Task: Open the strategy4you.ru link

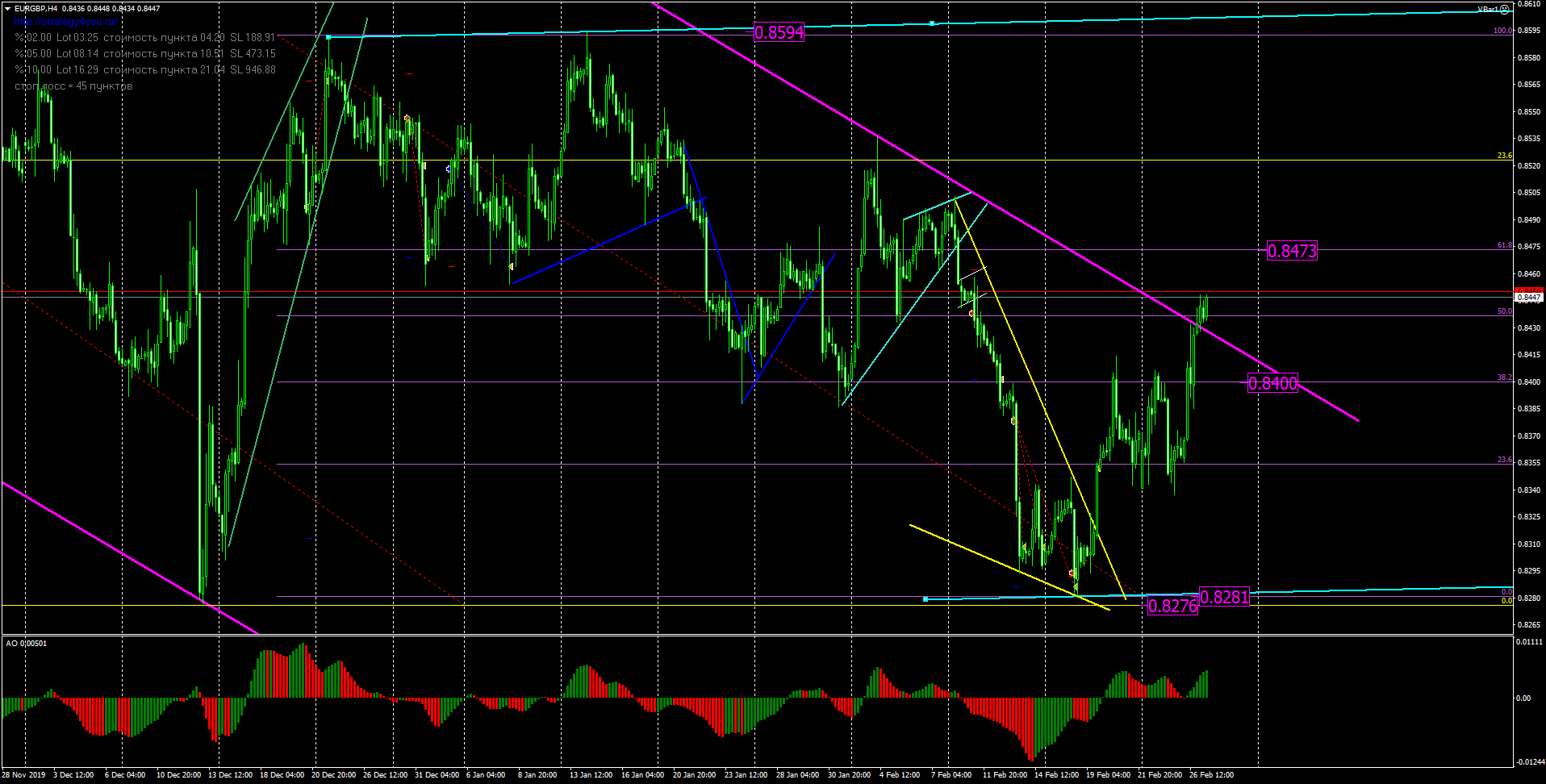Action: point(65,22)
